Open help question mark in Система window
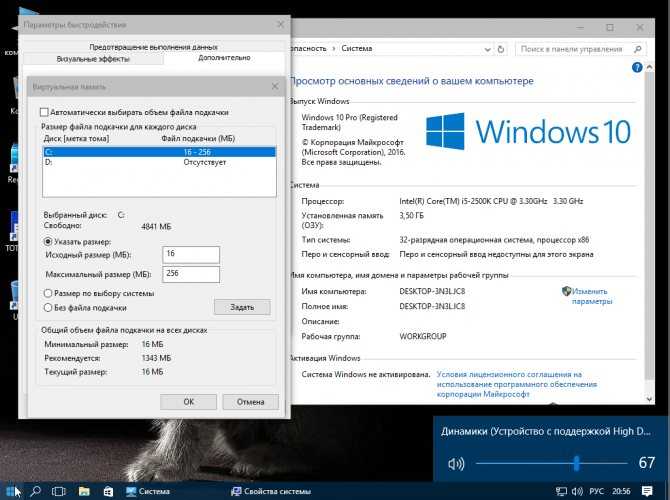670x500 pixels. pos(637,67)
